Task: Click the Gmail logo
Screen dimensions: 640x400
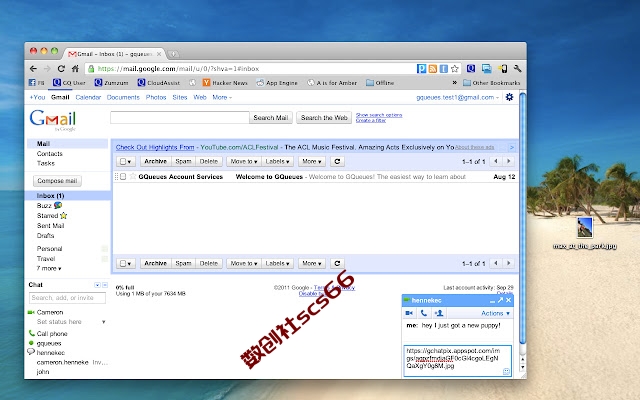Action: [x=53, y=120]
